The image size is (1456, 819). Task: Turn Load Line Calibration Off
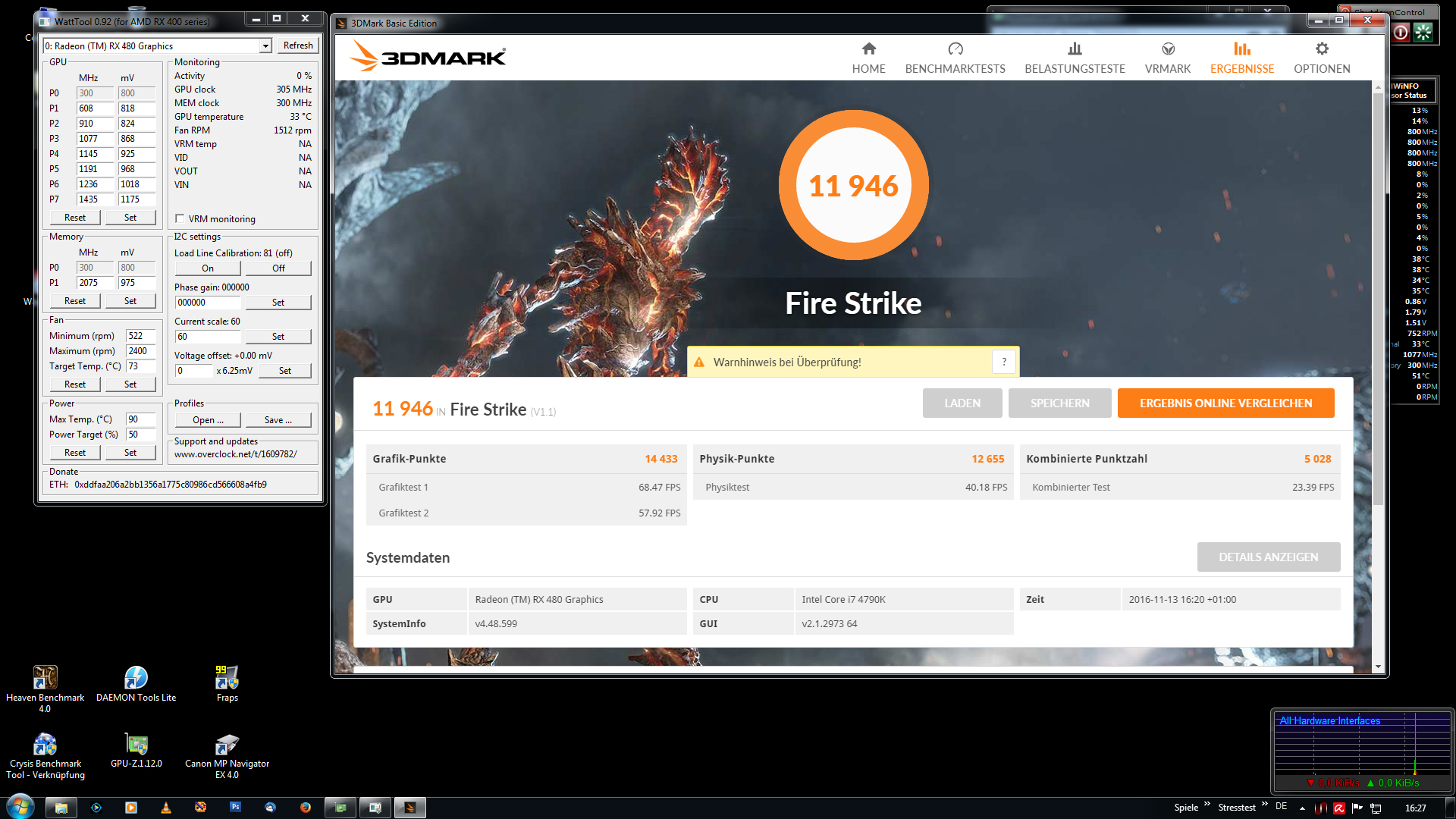point(278,268)
